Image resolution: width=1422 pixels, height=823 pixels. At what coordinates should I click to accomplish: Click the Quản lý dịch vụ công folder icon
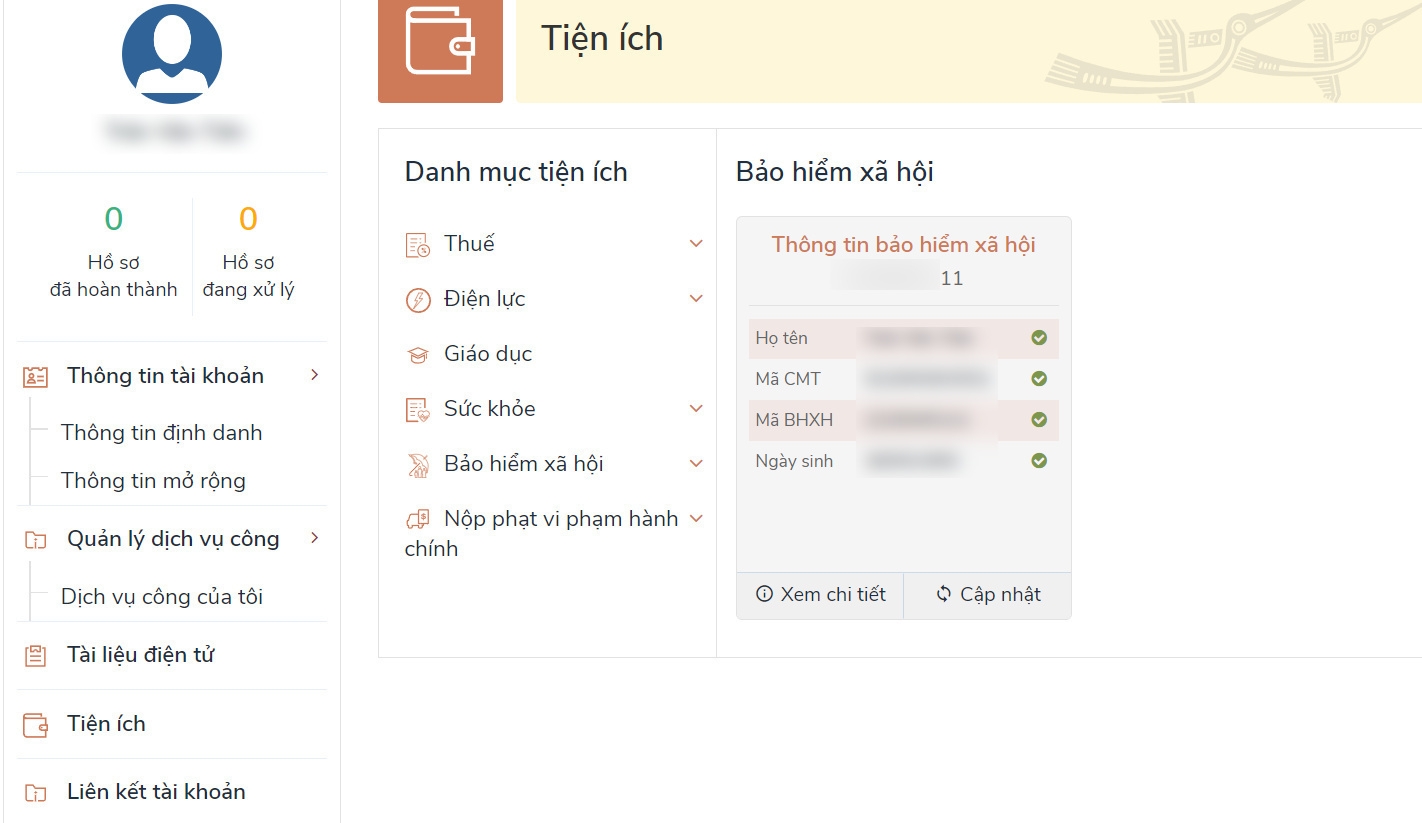click(35, 540)
